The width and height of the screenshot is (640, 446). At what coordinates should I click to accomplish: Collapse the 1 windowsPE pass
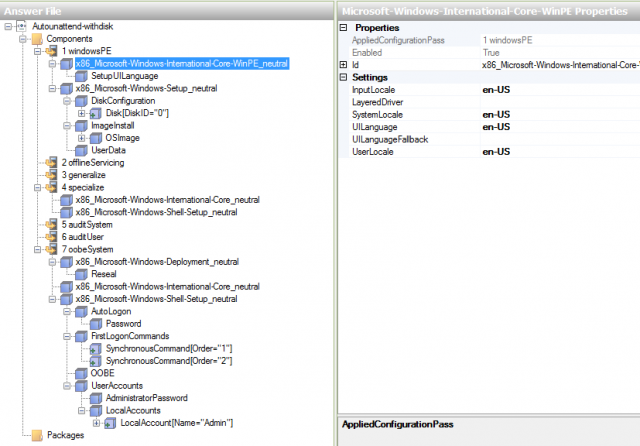click(x=38, y=51)
